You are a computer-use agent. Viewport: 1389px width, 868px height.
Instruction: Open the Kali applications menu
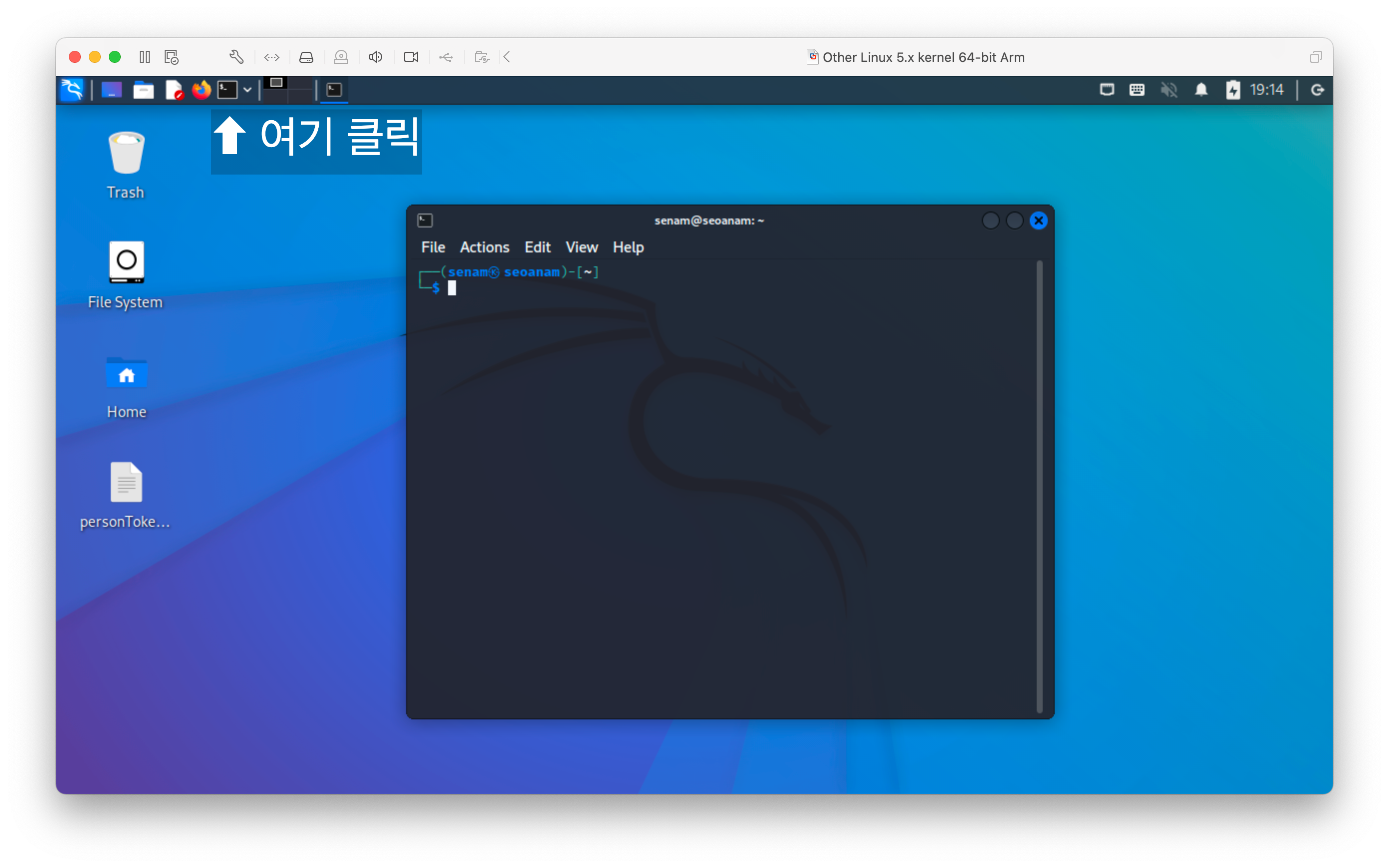[72, 90]
